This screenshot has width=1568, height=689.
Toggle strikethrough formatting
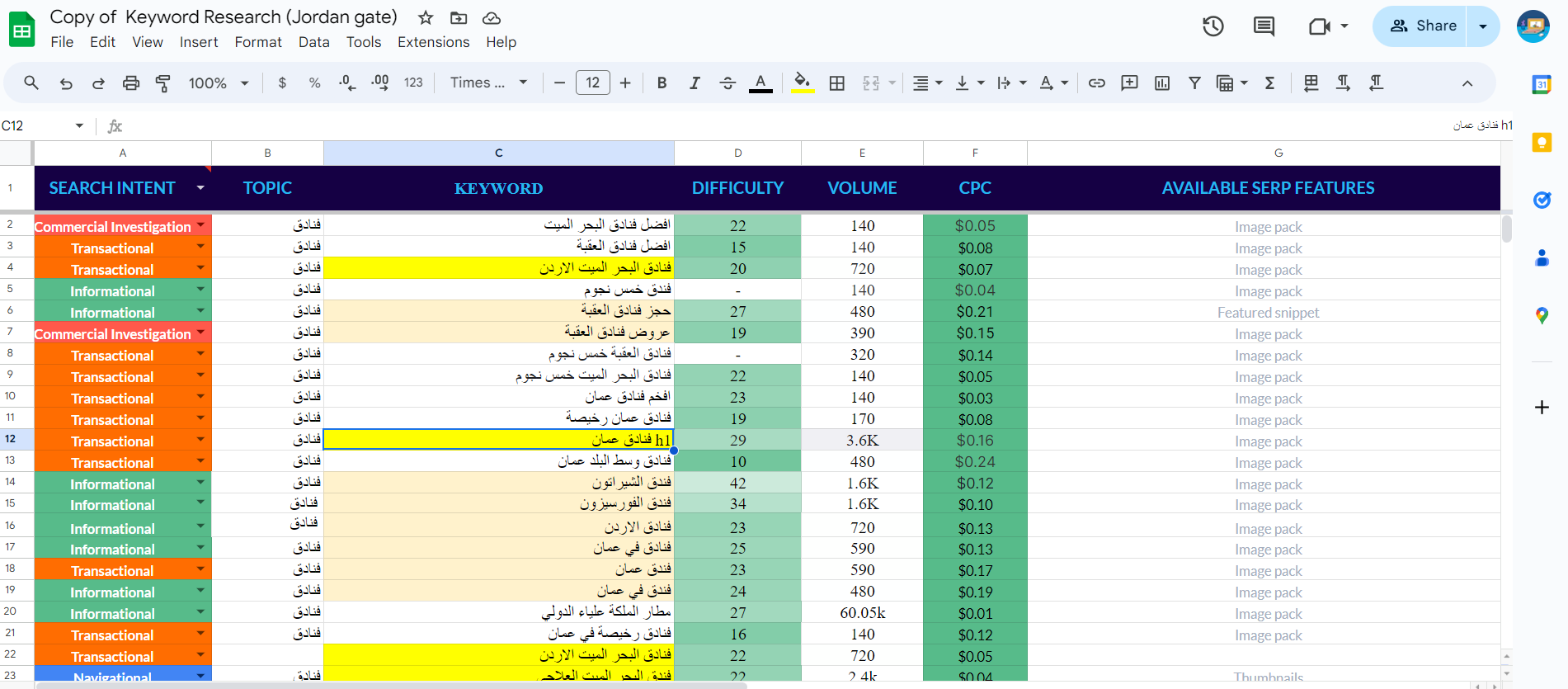point(727,83)
